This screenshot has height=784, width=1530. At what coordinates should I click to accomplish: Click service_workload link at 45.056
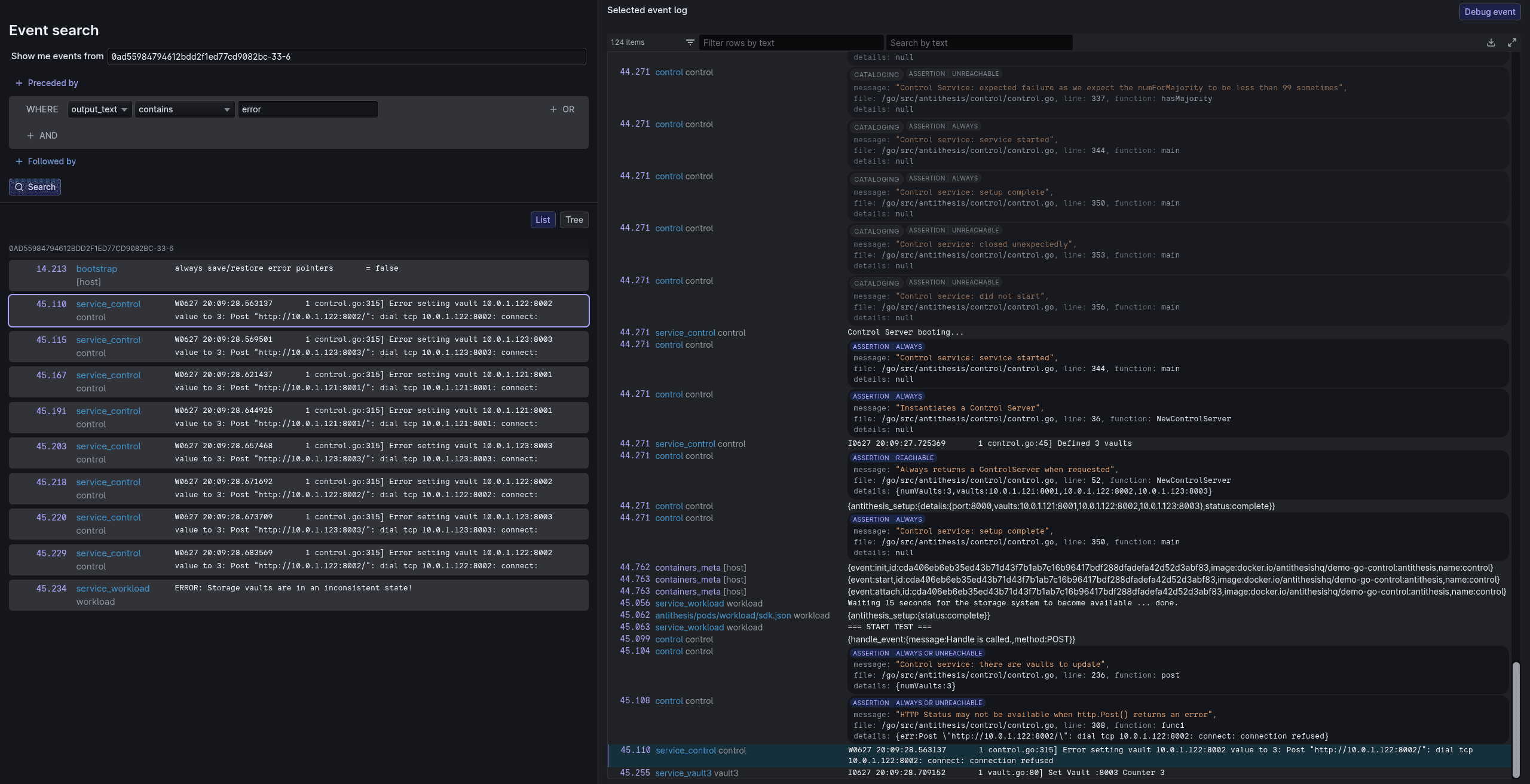690,604
